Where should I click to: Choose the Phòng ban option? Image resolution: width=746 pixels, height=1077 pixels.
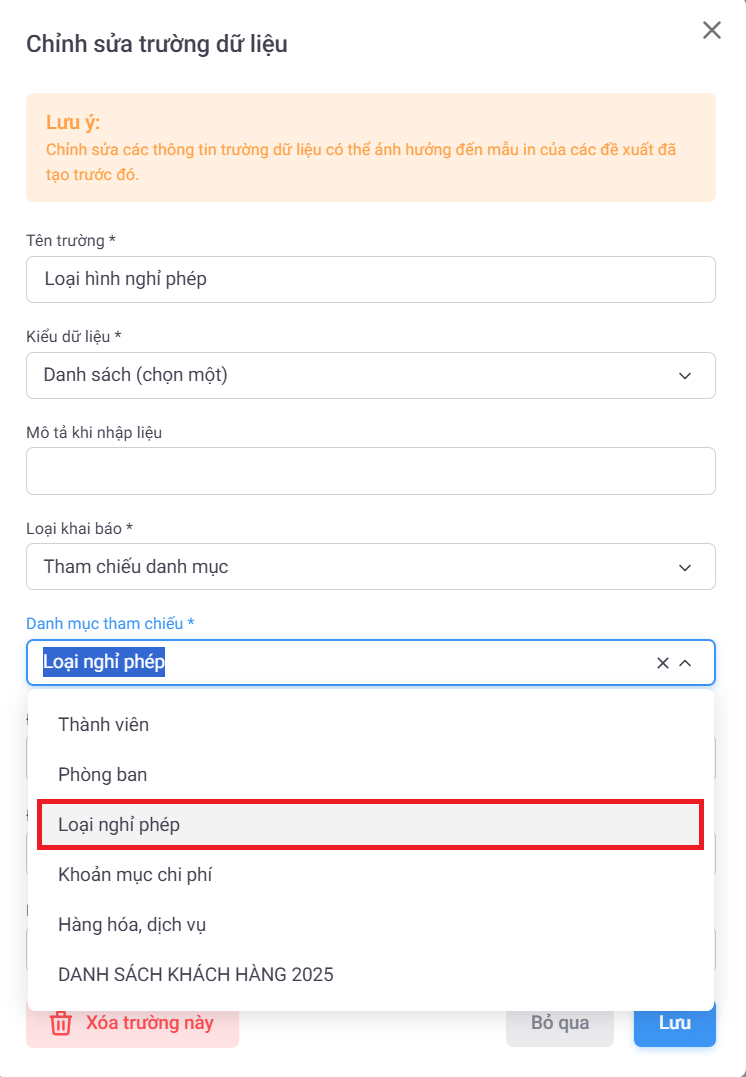point(103,774)
